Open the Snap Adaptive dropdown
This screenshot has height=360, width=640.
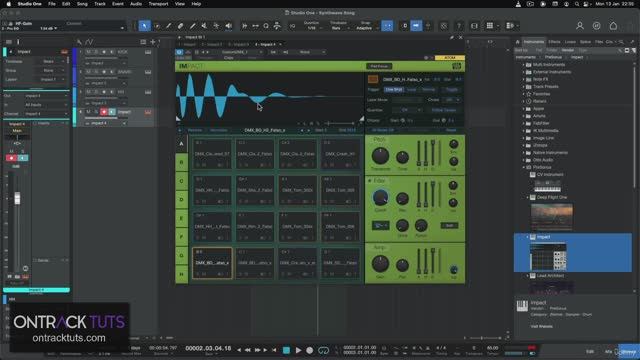366,28
